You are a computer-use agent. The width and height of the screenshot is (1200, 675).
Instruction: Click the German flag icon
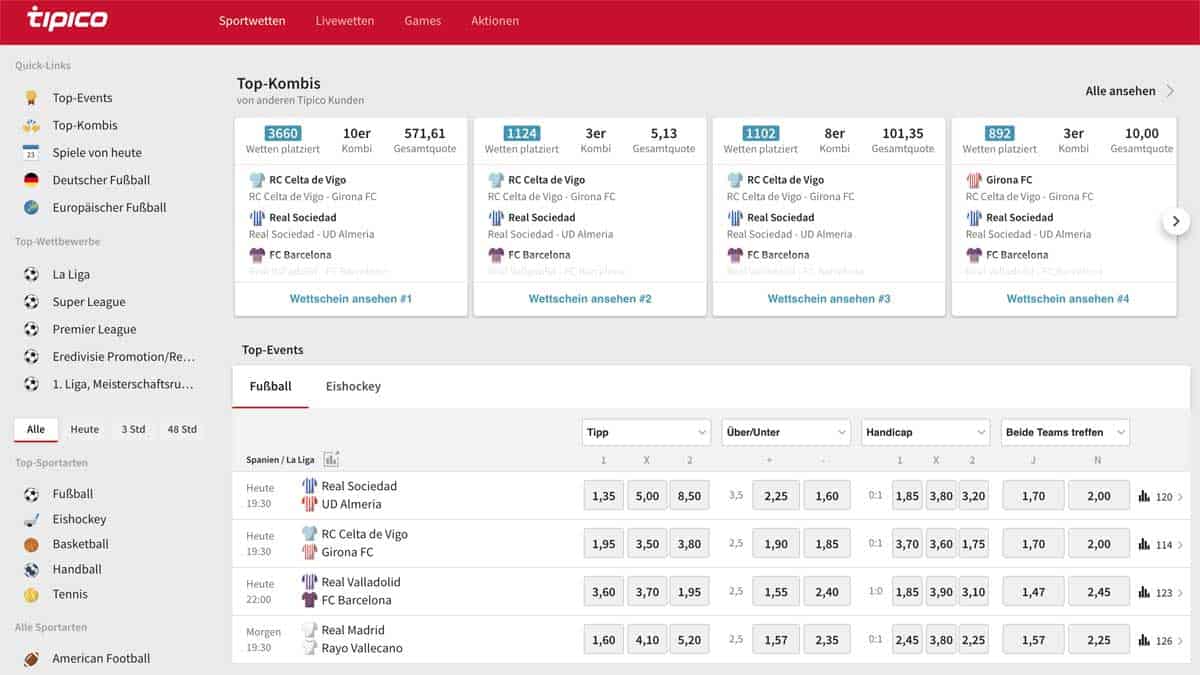pyautogui.click(x=31, y=180)
